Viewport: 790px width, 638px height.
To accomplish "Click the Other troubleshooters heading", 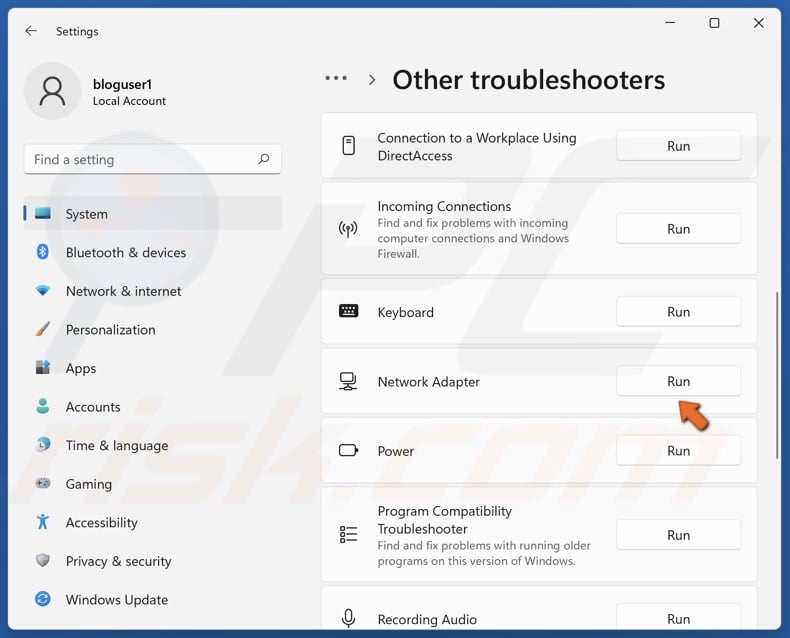I will 529,80.
